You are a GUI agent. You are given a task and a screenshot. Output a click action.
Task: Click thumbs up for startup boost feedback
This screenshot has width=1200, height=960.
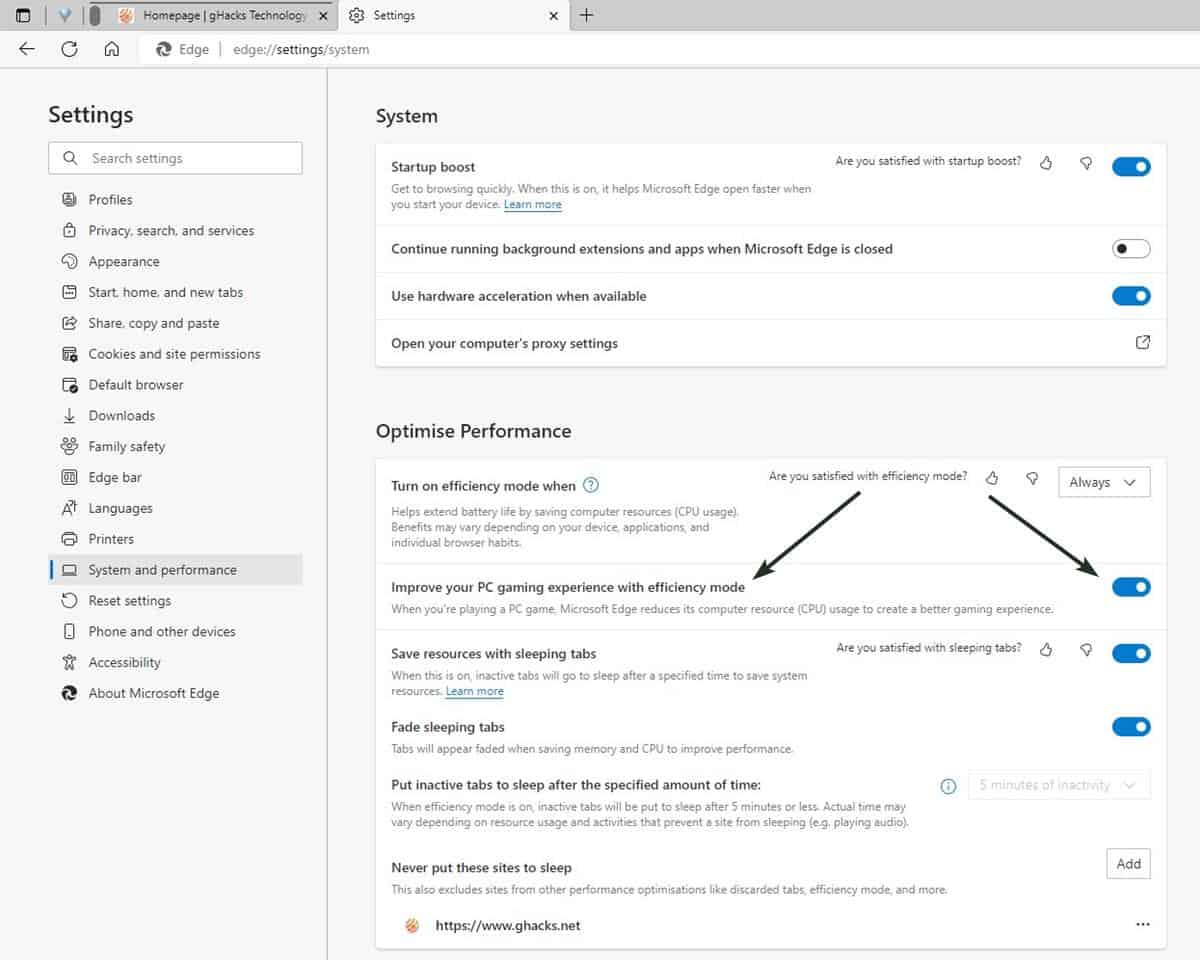(1046, 163)
